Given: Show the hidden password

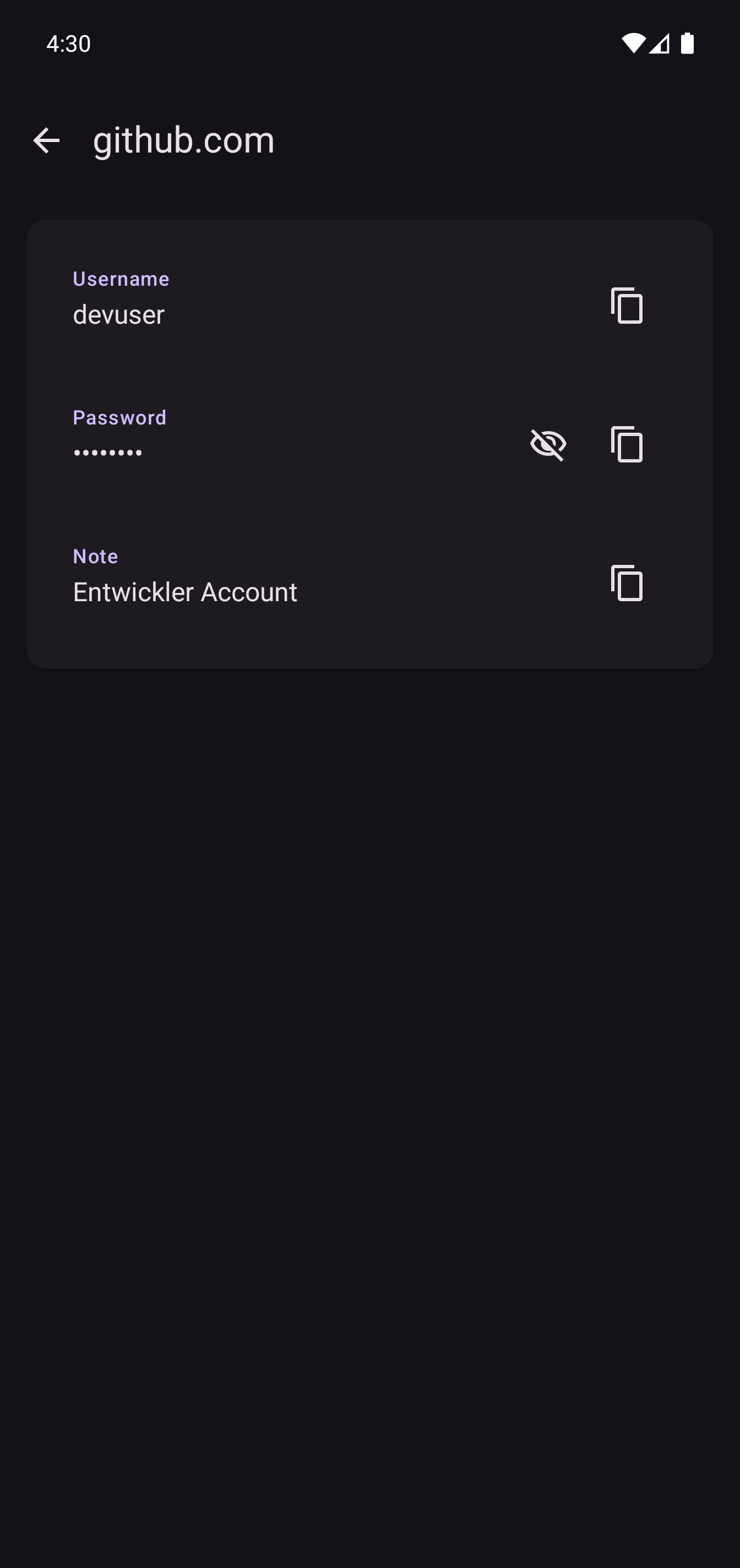Looking at the screenshot, I should (548, 444).
